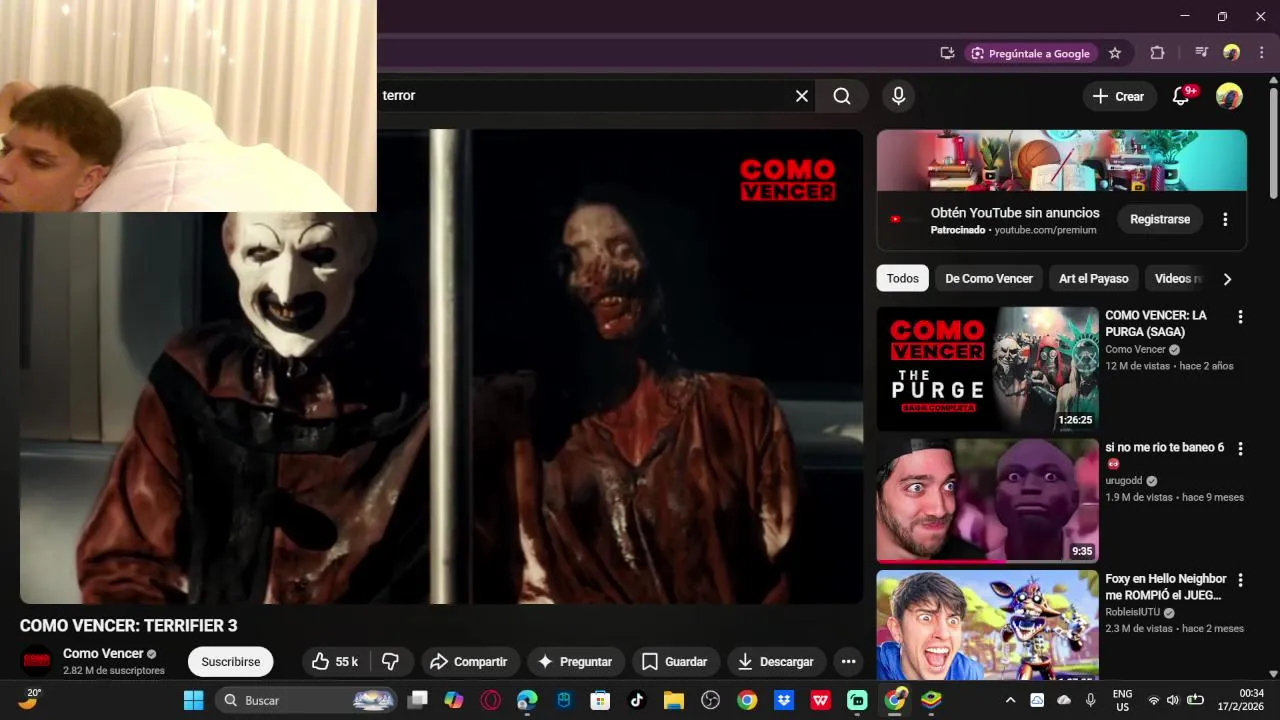Open the YouTube account avatar menu
Image resolution: width=1280 pixels, height=720 pixels.
click(1229, 96)
